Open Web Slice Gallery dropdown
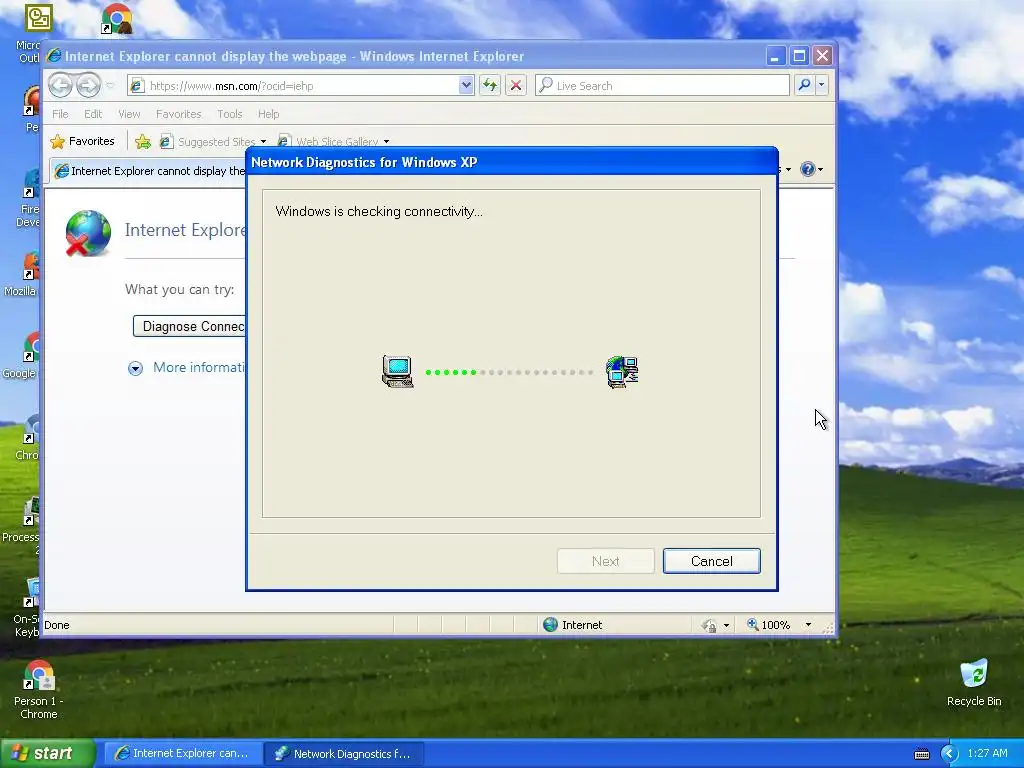This screenshot has width=1024, height=768. click(x=387, y=142)
